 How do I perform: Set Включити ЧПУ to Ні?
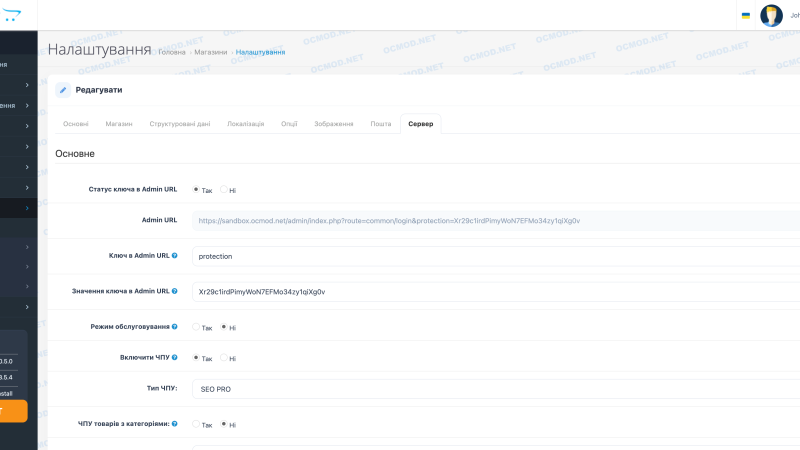click(223, 358)
